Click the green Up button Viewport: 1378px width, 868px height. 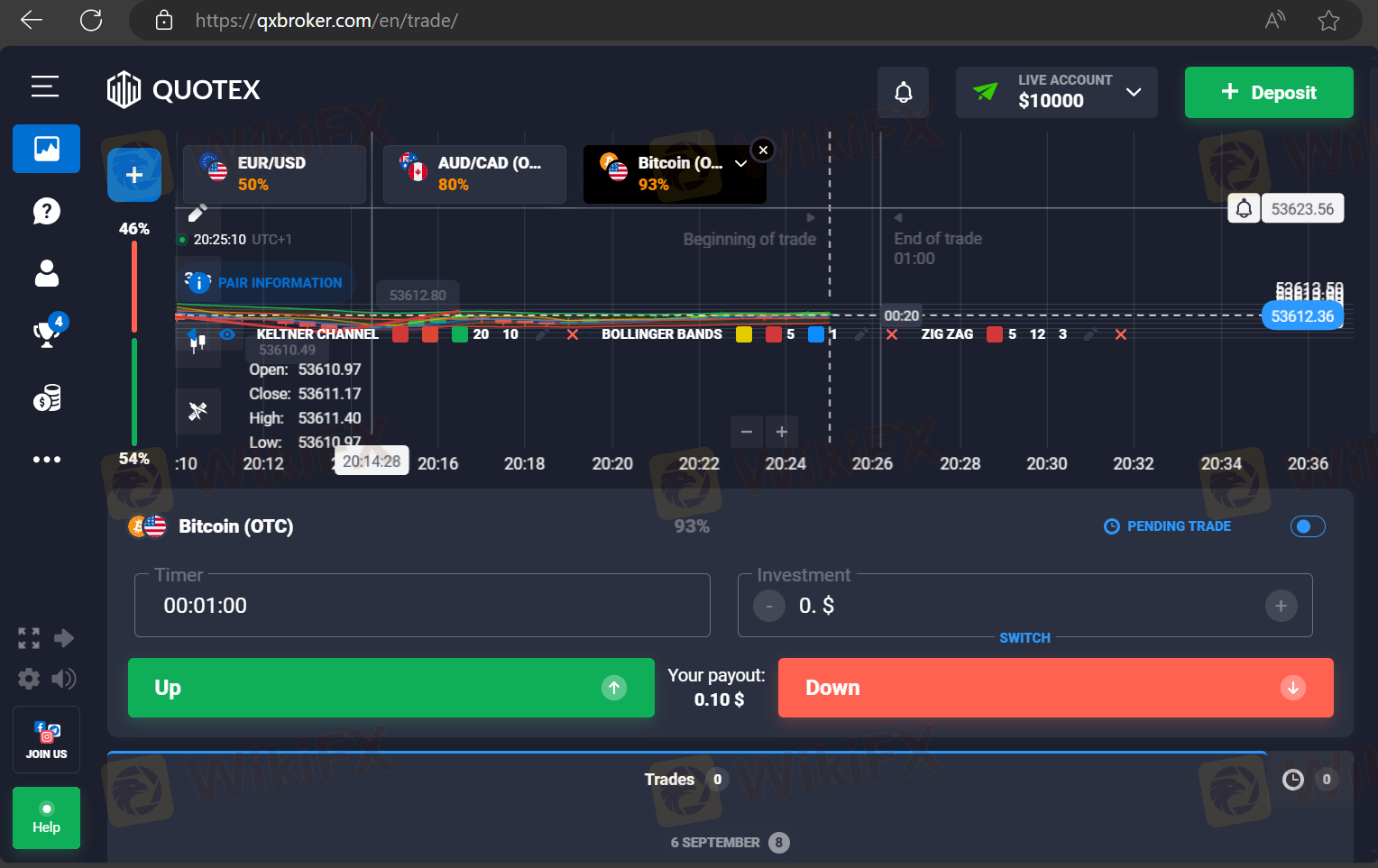[x=390, y=688]
